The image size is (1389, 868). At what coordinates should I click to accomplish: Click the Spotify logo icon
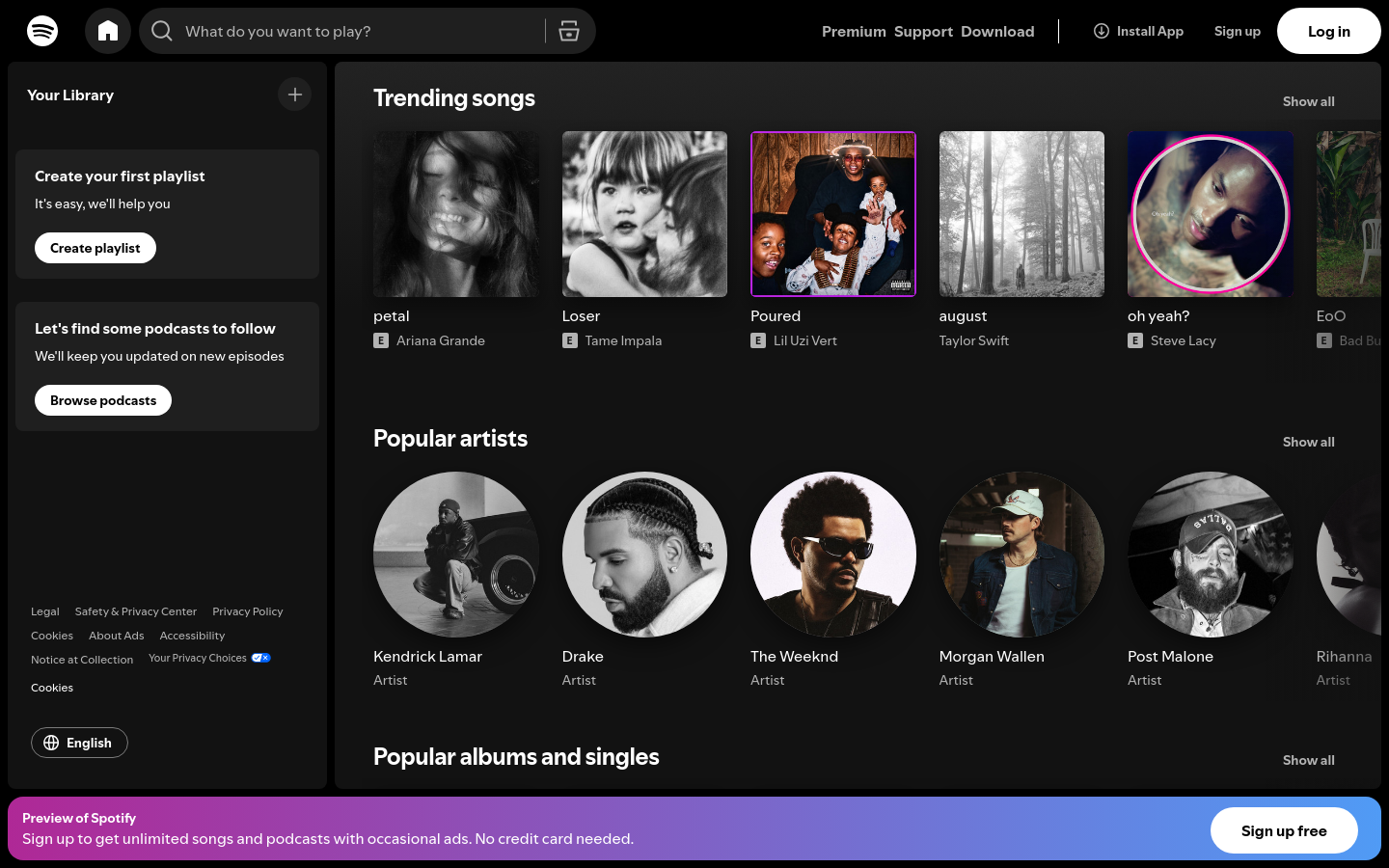pos(42,31)
